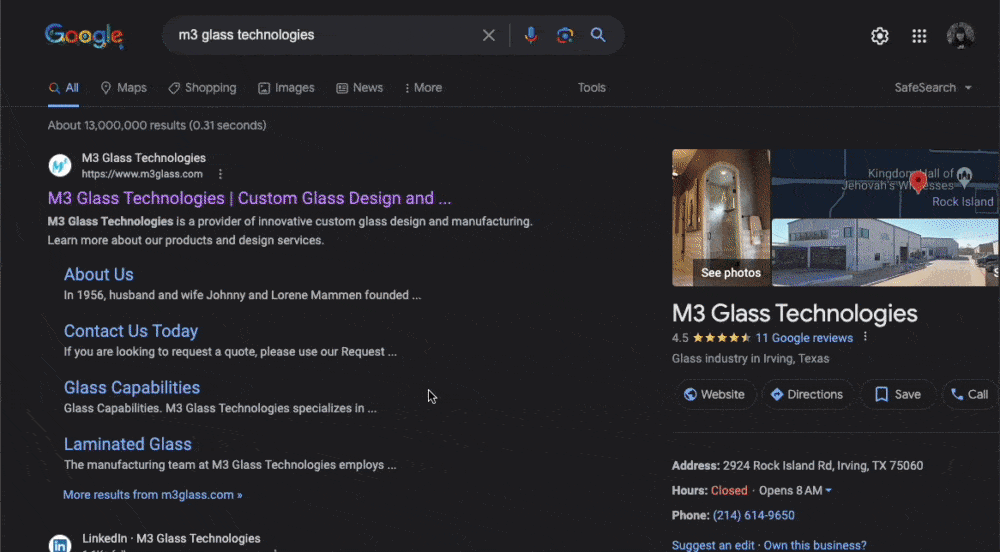Open the See photos thumbnail
Image resolution: width=1000 pixels, height=552 pixels.
pyautogui.click(x=721, y=217)
